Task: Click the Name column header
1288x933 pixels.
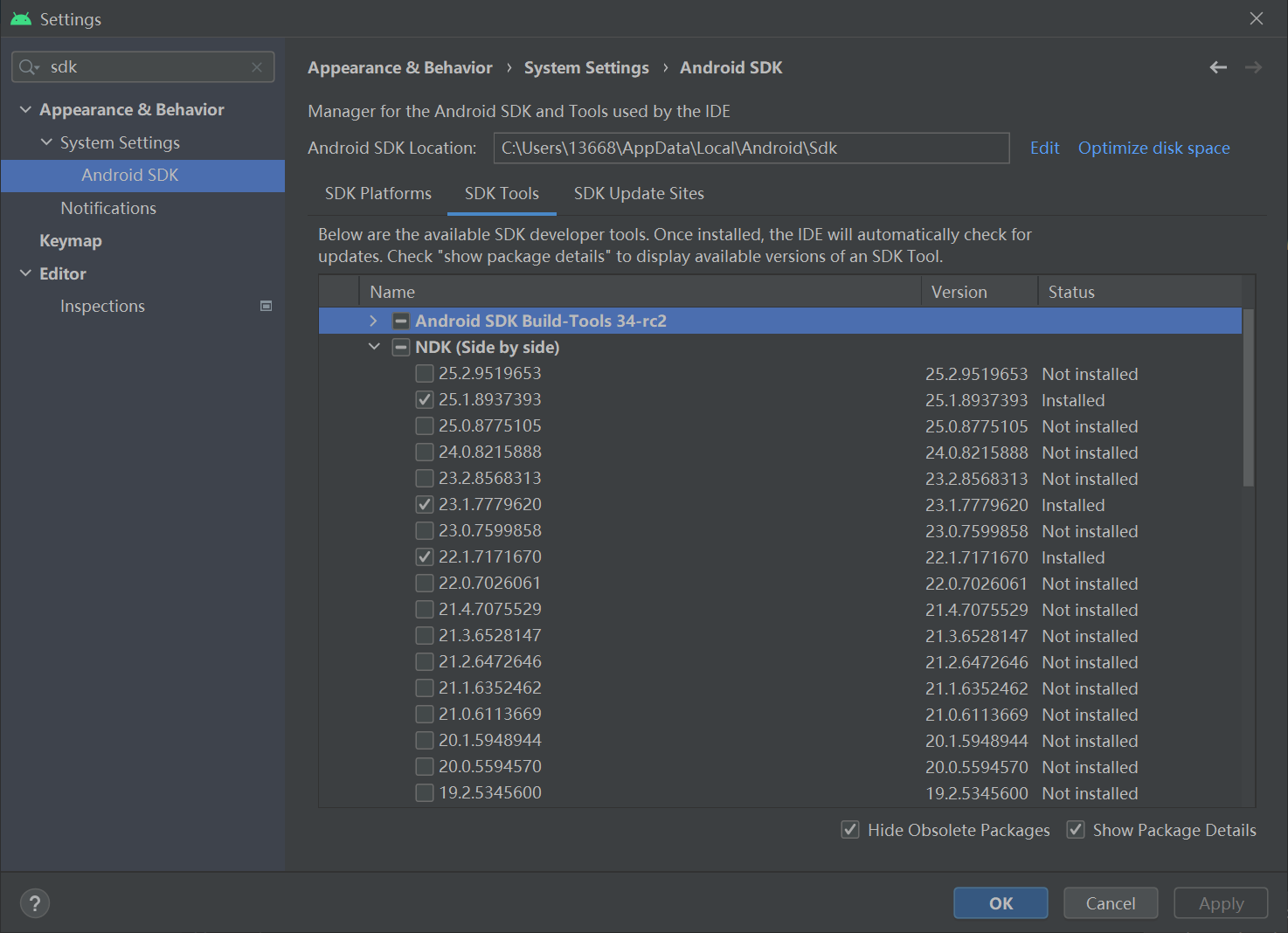Action: point(640,292)
